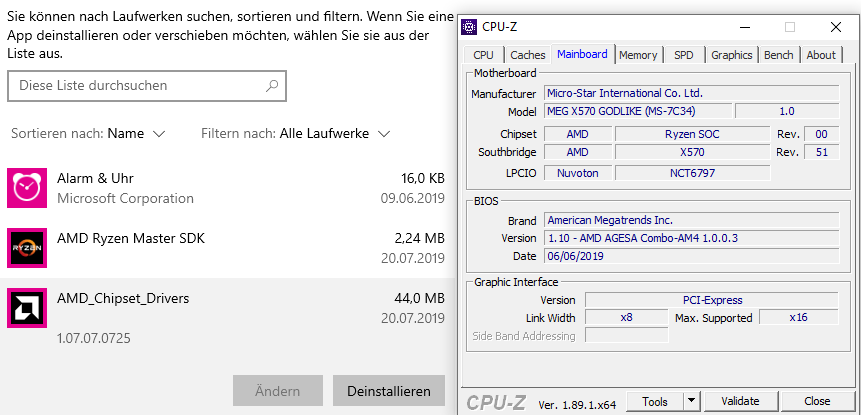Click the '2,24 MB' size value
This screenshot has height=415, width=861.
(x=418, y=239)
